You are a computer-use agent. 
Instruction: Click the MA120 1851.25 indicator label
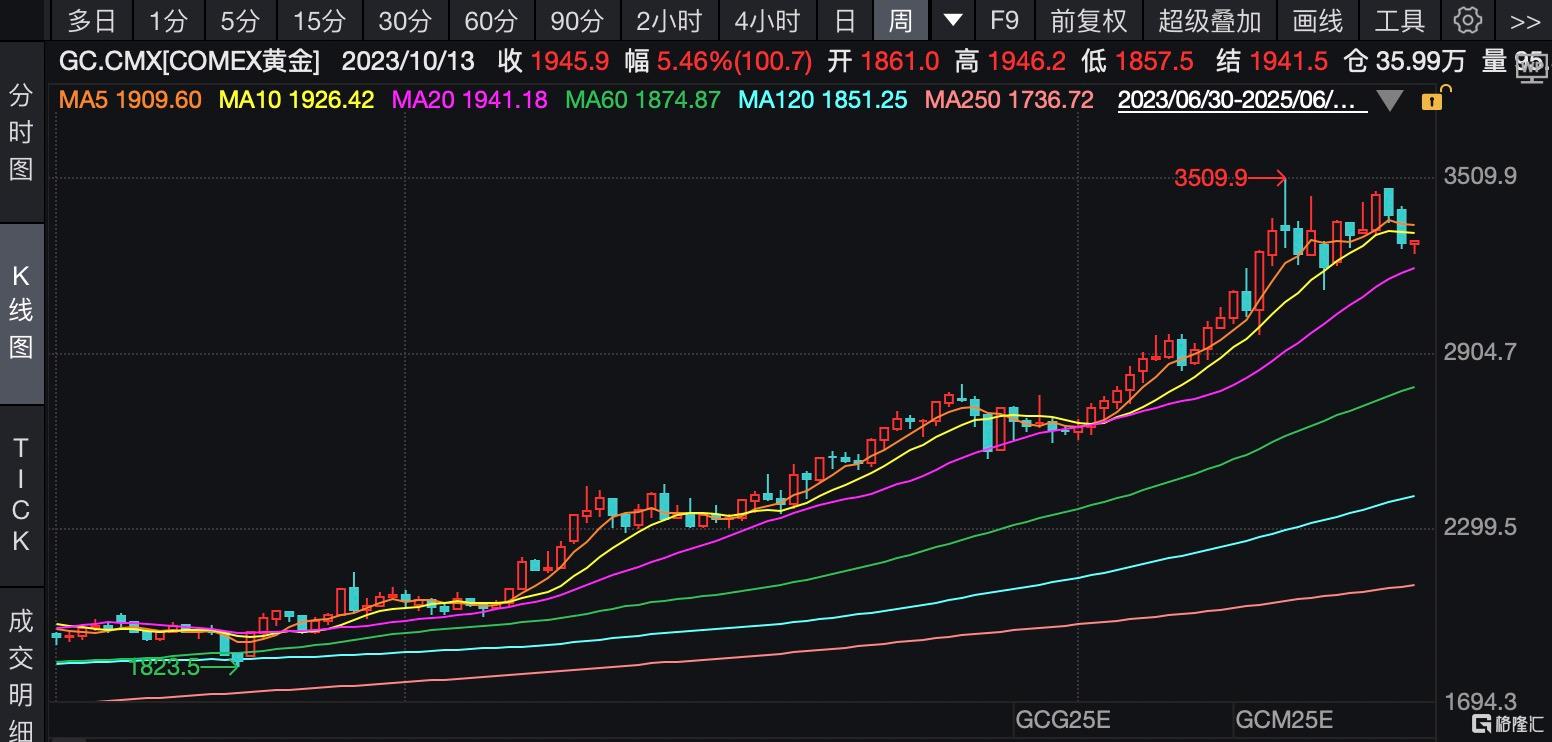point(823,100)
